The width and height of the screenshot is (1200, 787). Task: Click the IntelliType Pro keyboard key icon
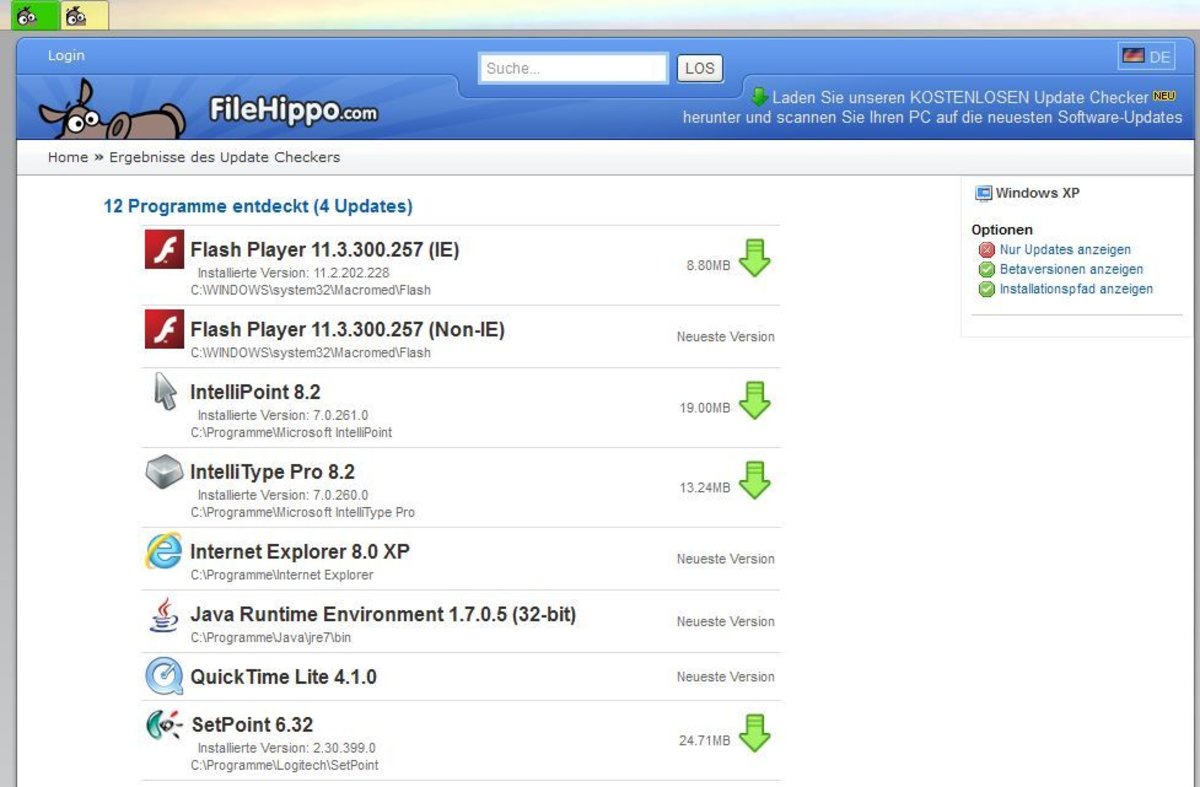(164, 472)
